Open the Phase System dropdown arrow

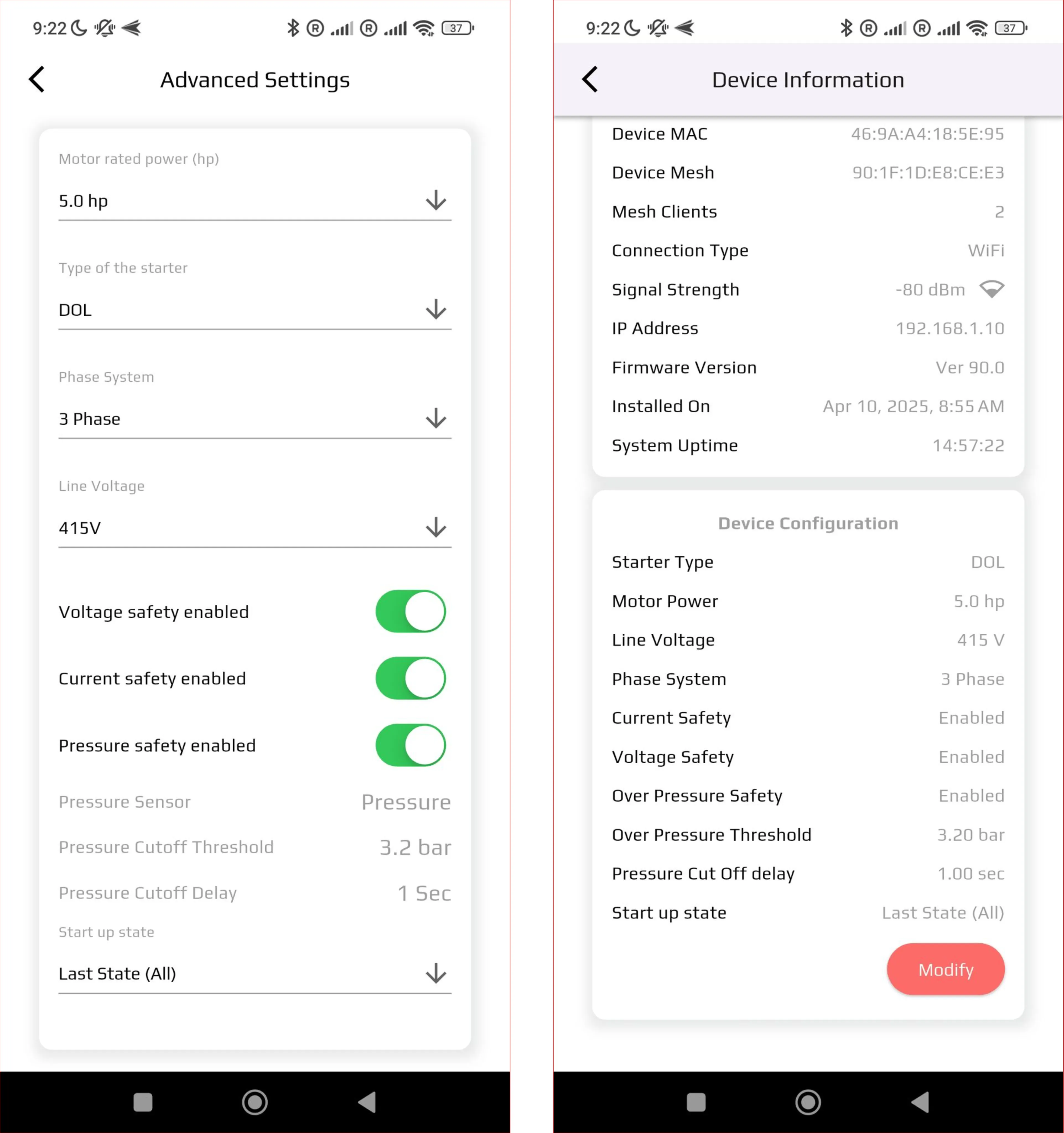pyautogui.click(x=436, y=419)
